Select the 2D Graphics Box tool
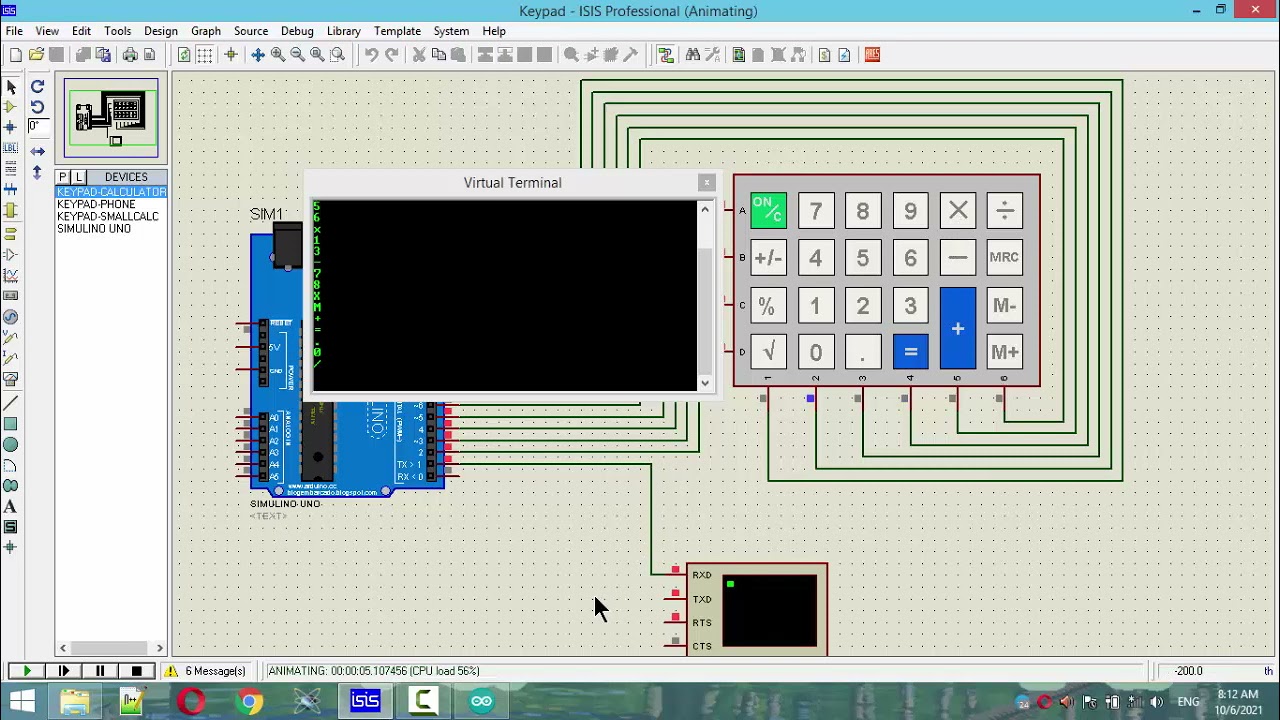Viewport: 1280px width, 720px height. tap(11, 424)
